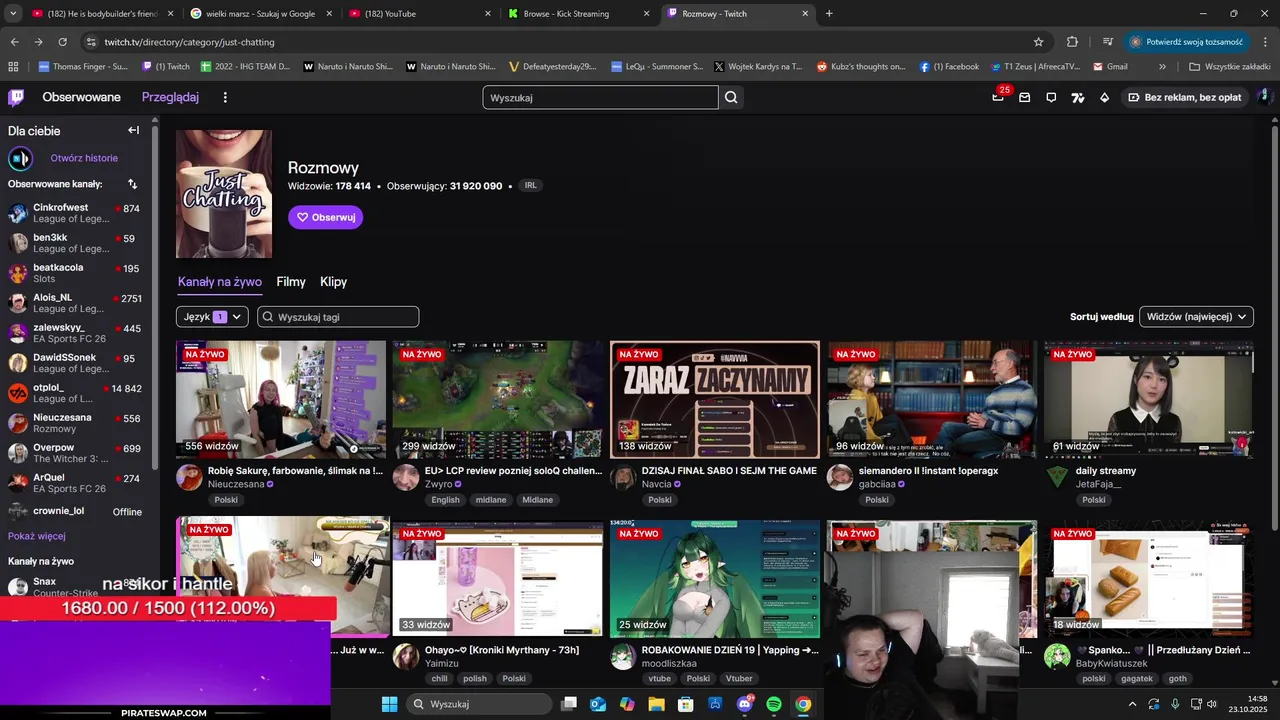Viewport: 1280px width, 720px height.
Task: Open Alois_NL channel in sidebar
Action: click(x=76, y=303)
